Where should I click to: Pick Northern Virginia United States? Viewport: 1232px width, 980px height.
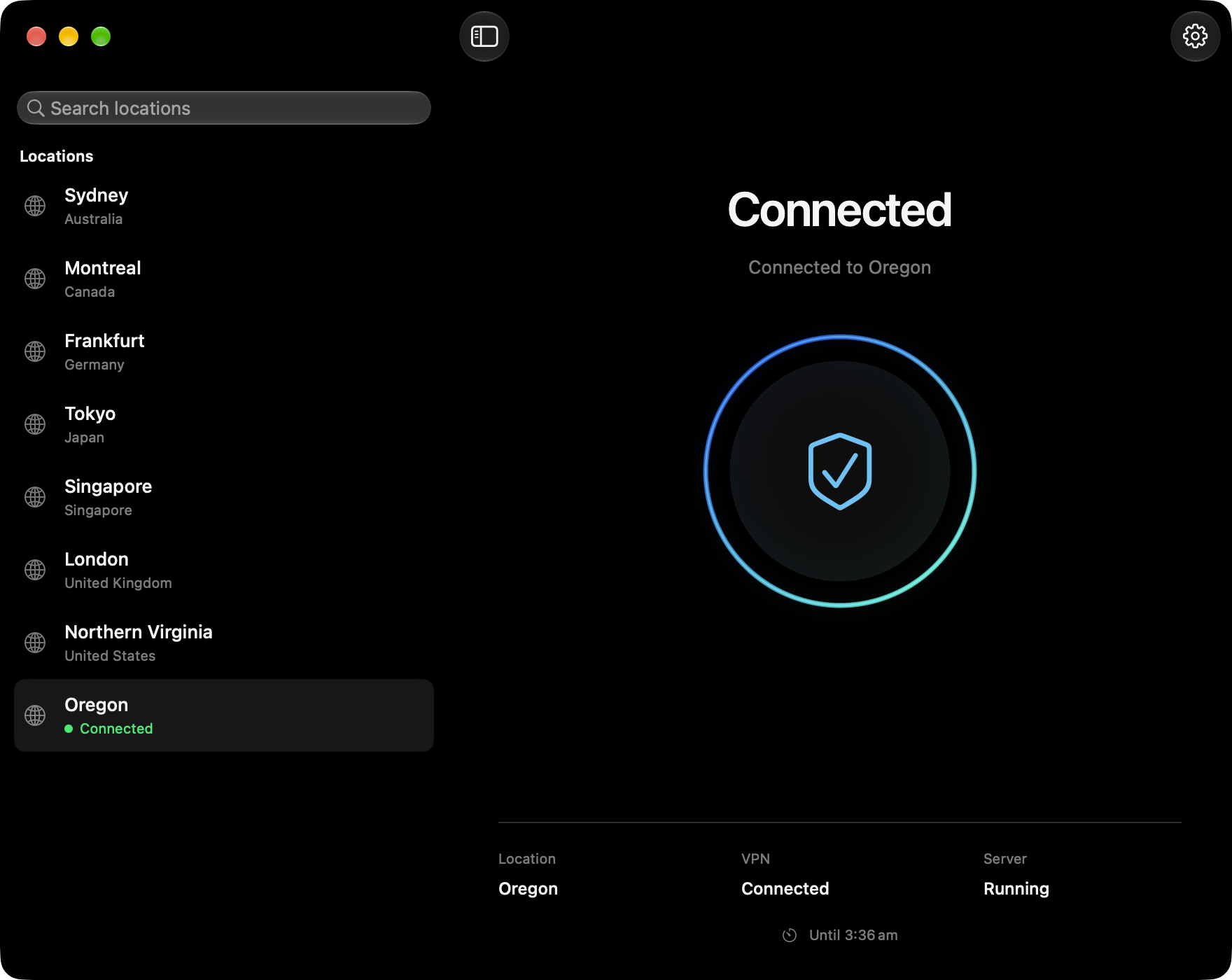coord(224,643)
